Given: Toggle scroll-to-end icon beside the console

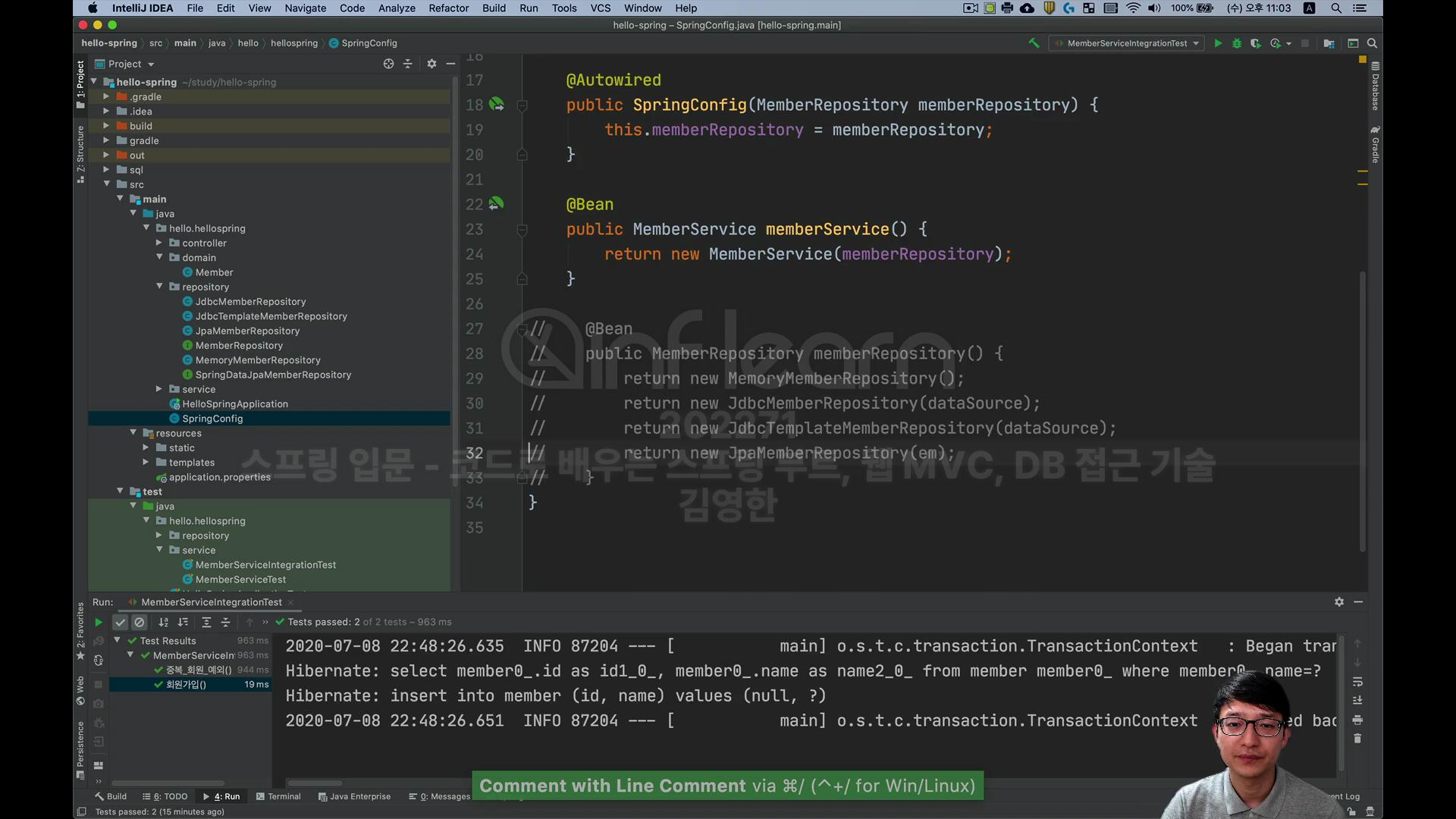Looking at the screenshot, I should pos(1357,700).
